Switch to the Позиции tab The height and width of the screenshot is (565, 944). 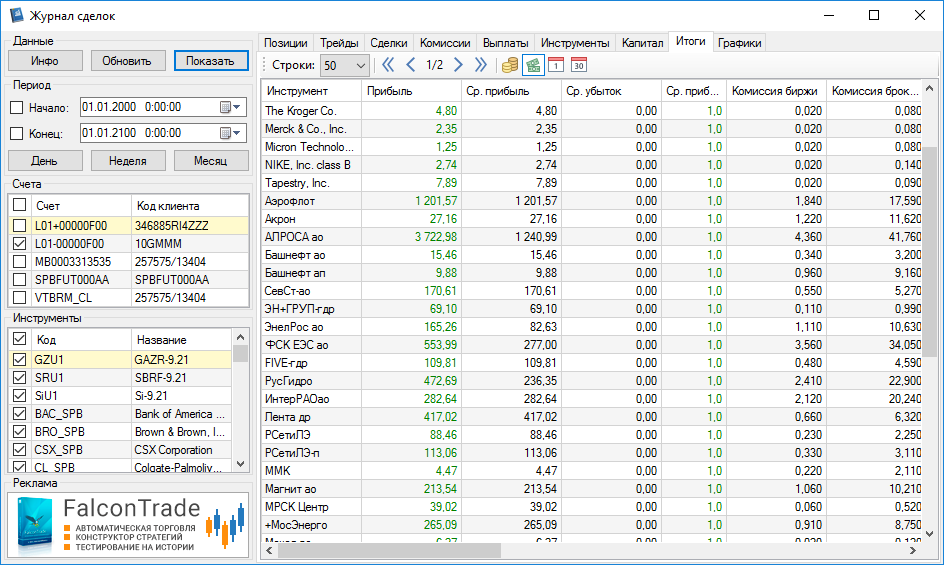click(x=286, y=43)
